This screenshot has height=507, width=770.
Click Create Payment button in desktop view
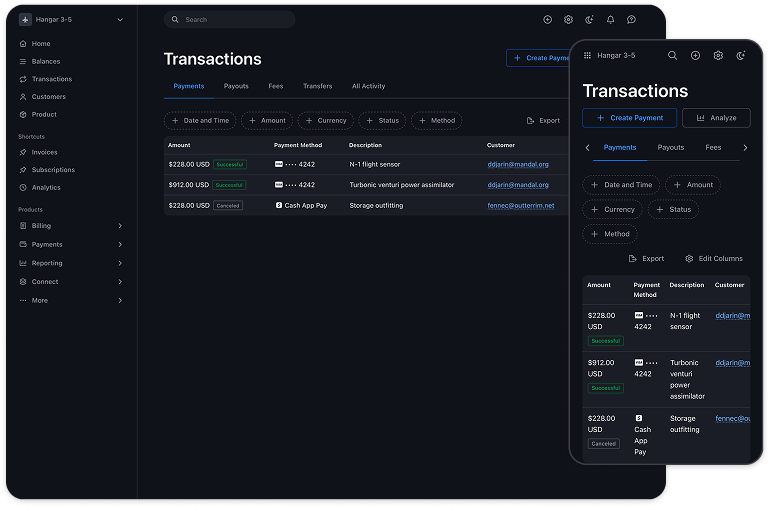pos(538,58)
